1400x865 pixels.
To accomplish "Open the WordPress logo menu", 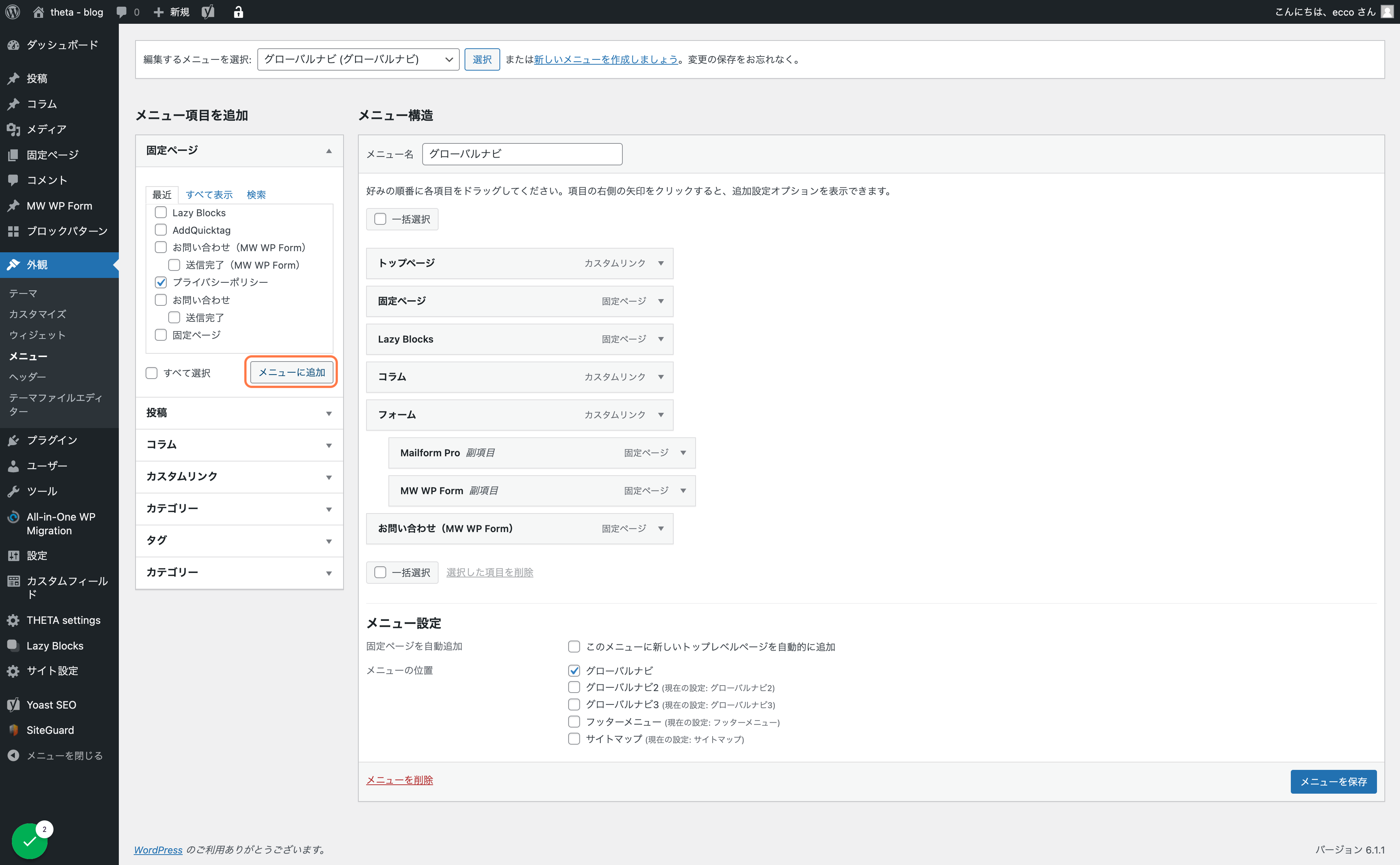I will pos(13,12).
